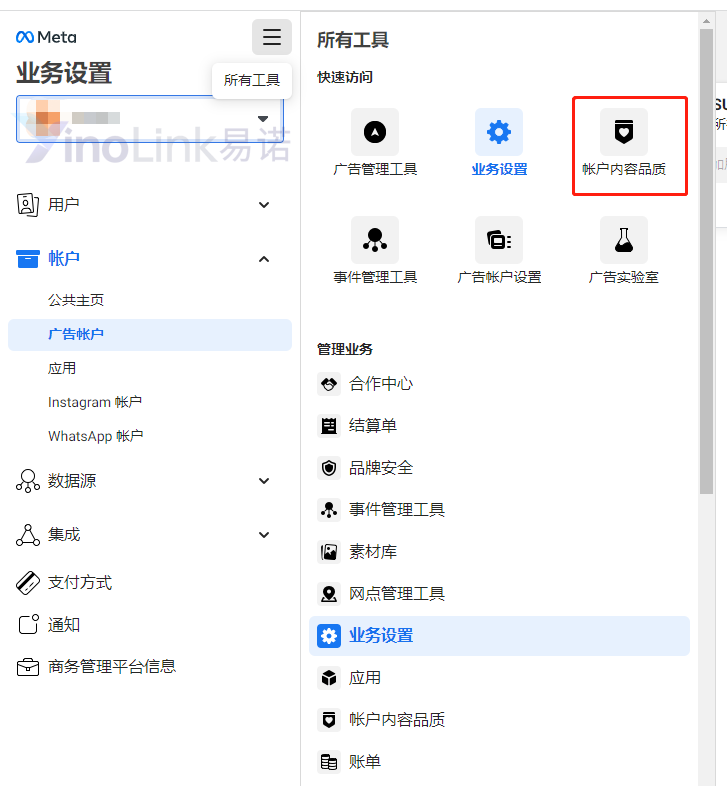This screenshot has height=786, width=727.
Task: Click 广告帐户设置 label under quick access
Action: 499,277
